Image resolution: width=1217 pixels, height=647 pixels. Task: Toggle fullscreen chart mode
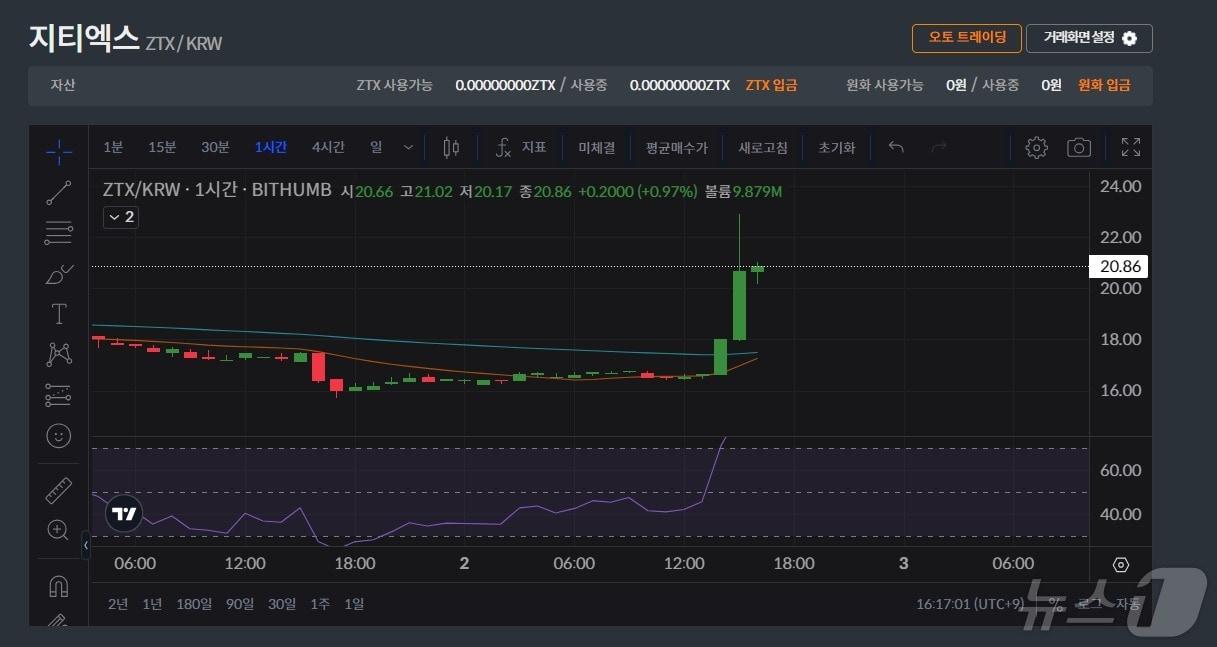point(1131,146)
